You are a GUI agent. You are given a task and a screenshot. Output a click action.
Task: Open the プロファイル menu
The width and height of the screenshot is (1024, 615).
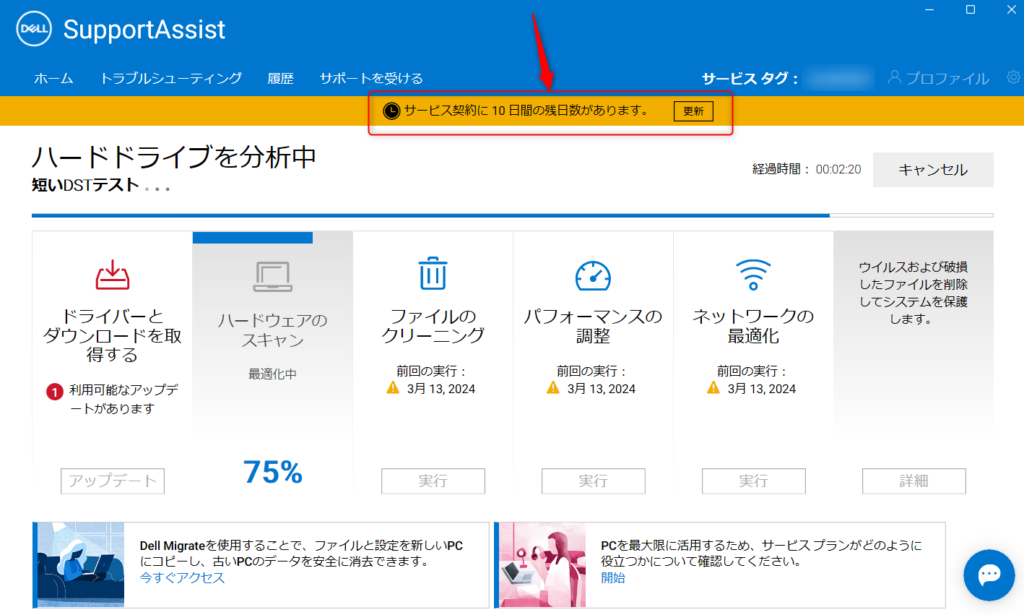(x=947, y=78)
